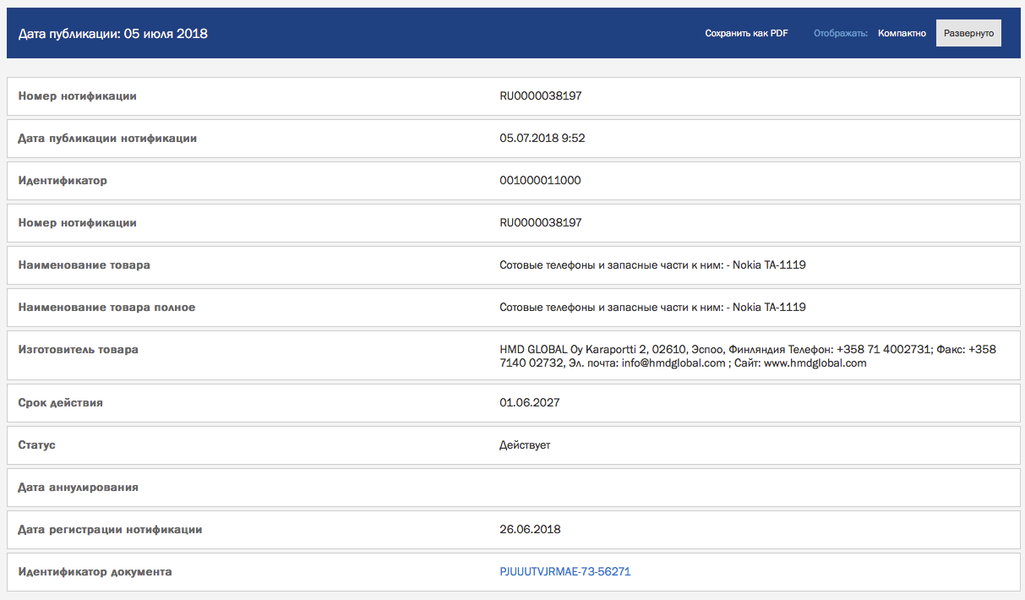Click the 'Наименование товара полное' label
The image size is (1025, 600).
107,307
